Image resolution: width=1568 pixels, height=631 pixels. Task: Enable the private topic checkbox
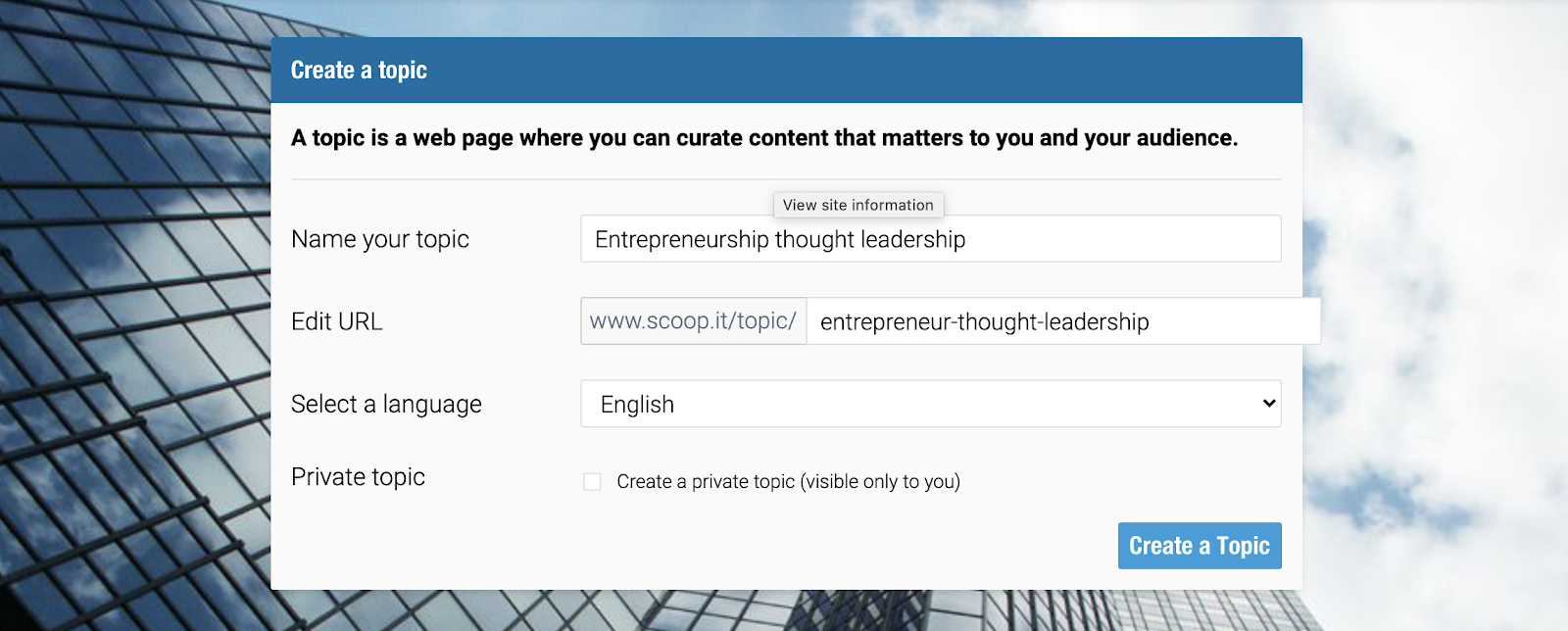point(592,482)
